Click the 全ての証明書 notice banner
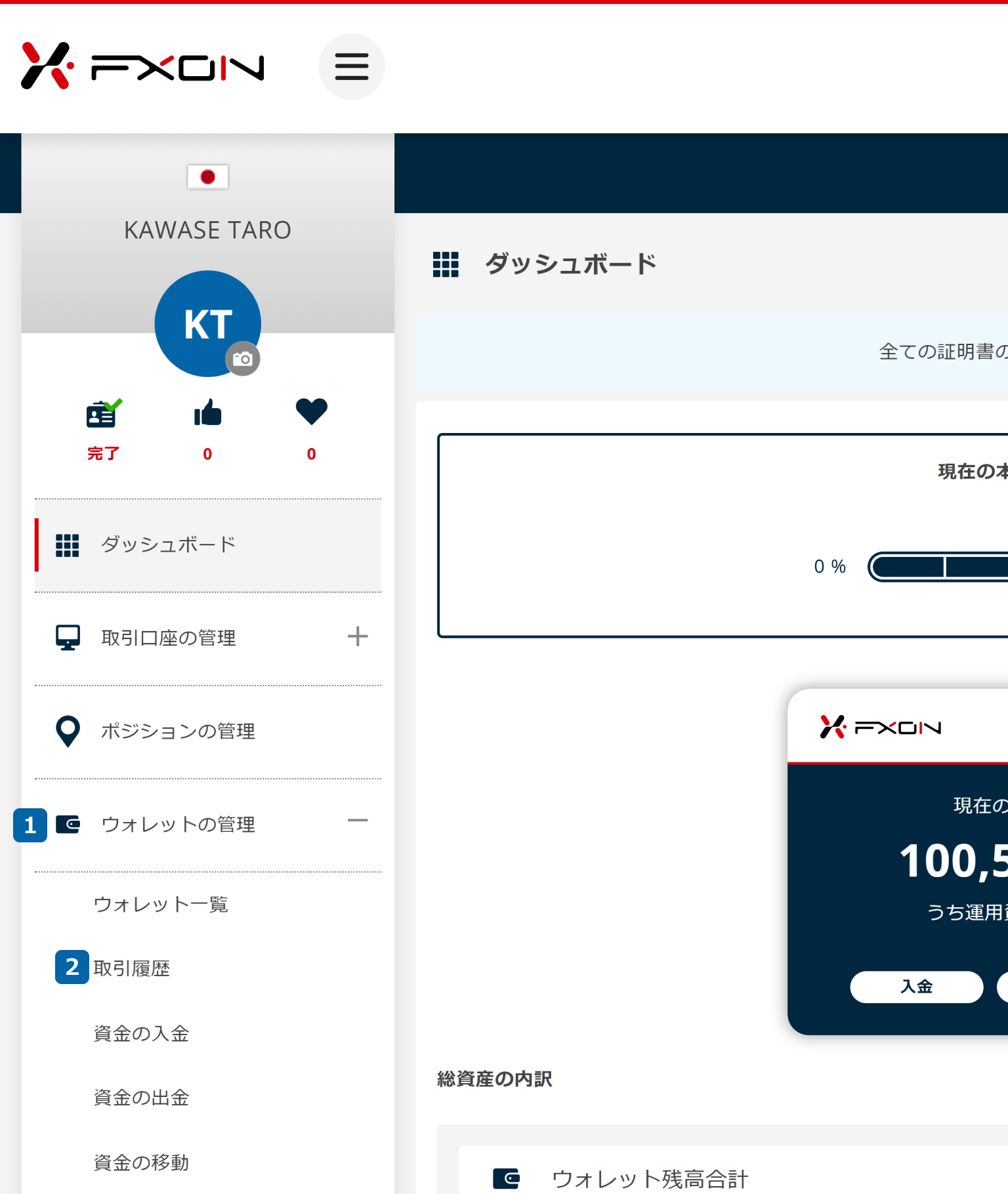 [712, 352]
